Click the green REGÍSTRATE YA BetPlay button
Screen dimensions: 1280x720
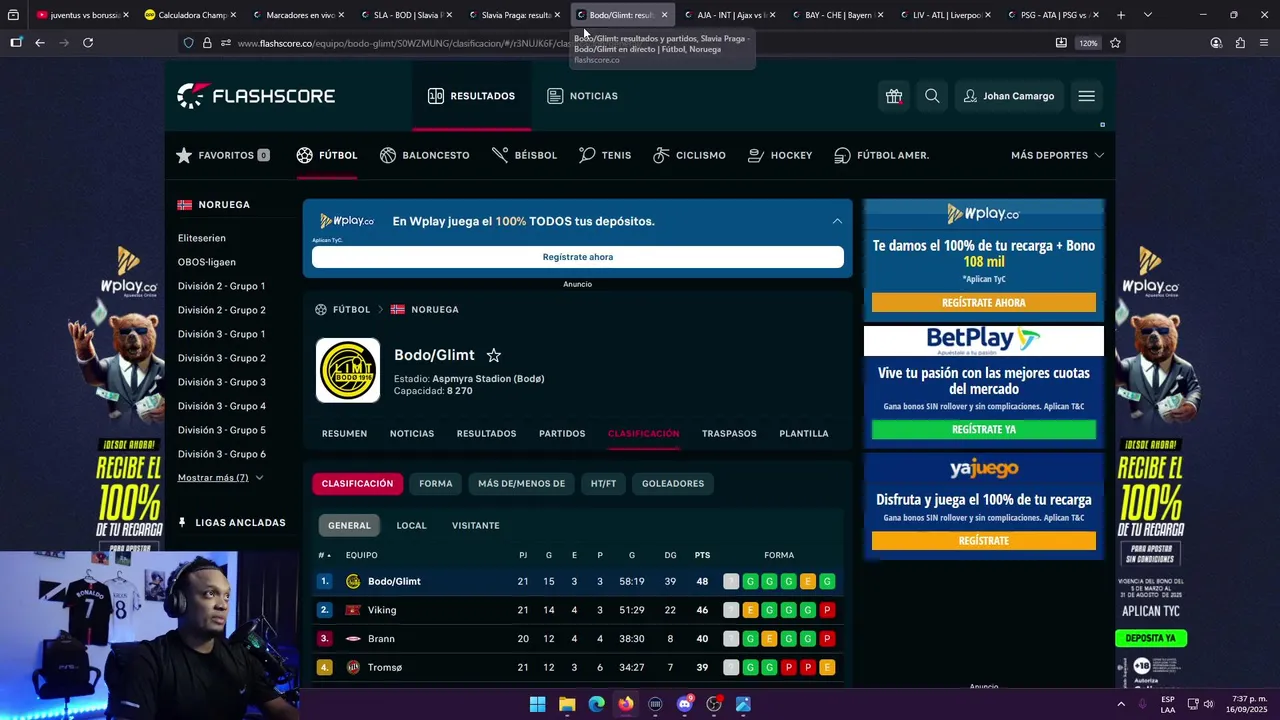[x=984, y=430]
